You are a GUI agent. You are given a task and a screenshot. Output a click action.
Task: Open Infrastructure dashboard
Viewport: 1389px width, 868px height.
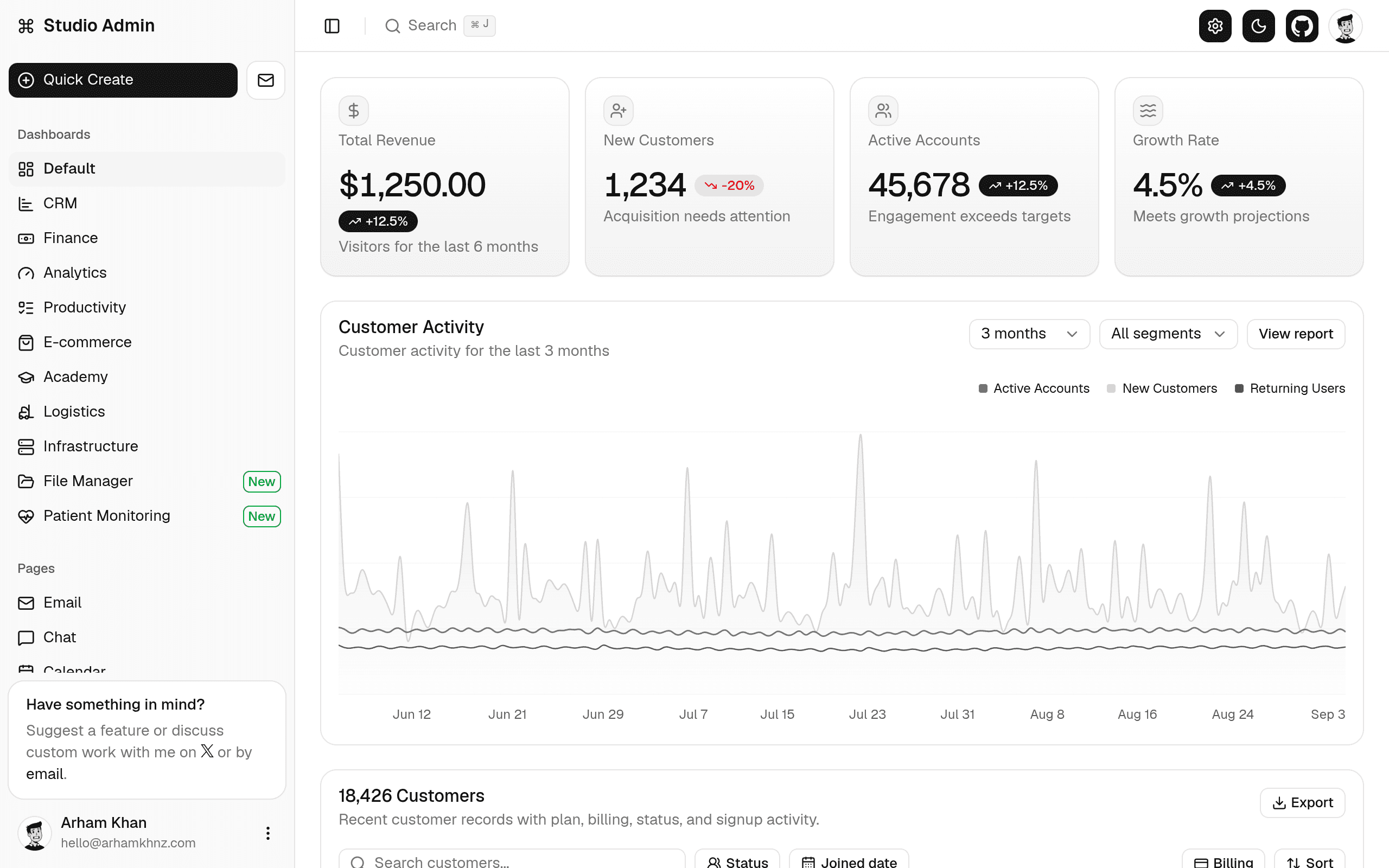click(147, 446)
